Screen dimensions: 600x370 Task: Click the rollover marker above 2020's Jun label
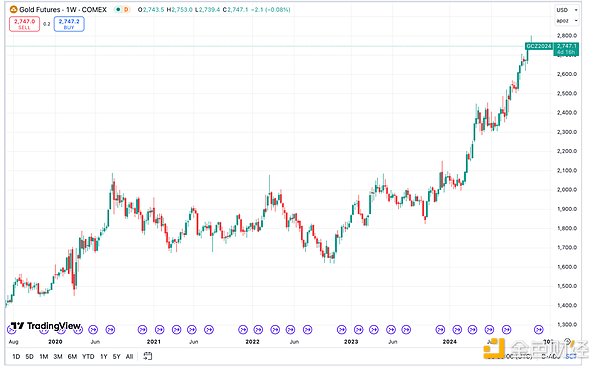[x=93, y=329]
